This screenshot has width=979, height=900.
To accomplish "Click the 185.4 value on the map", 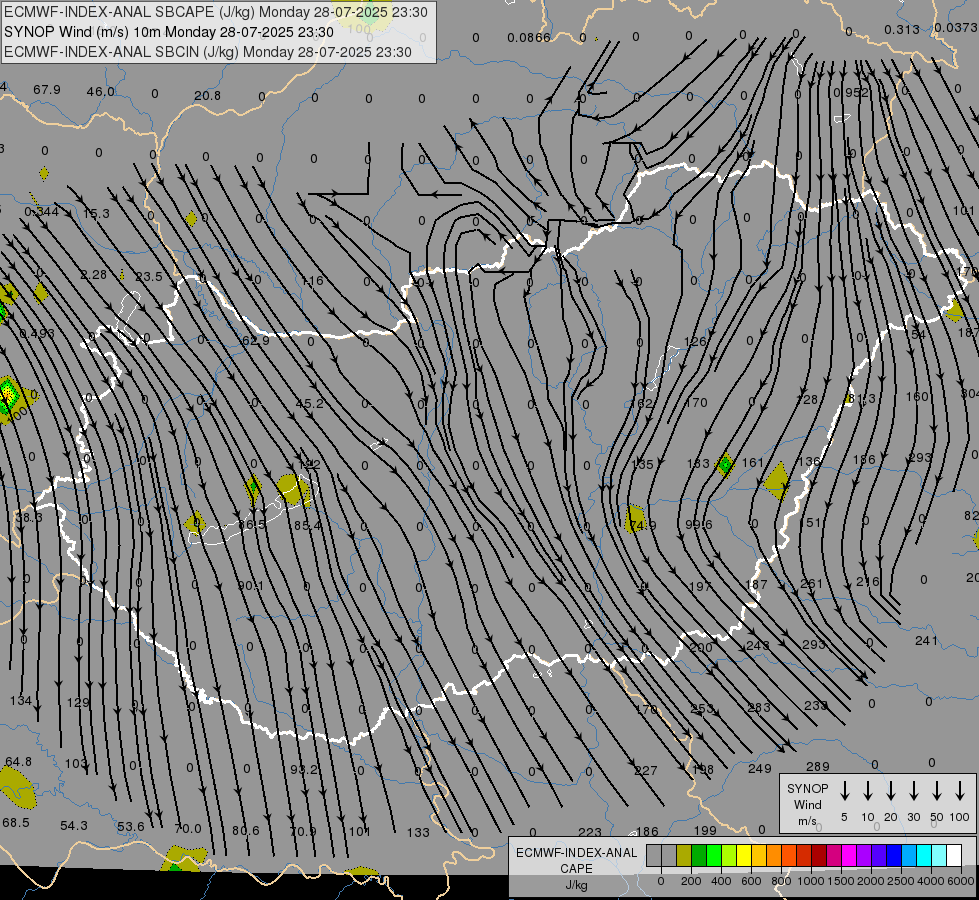I will (x=307, y=526).
